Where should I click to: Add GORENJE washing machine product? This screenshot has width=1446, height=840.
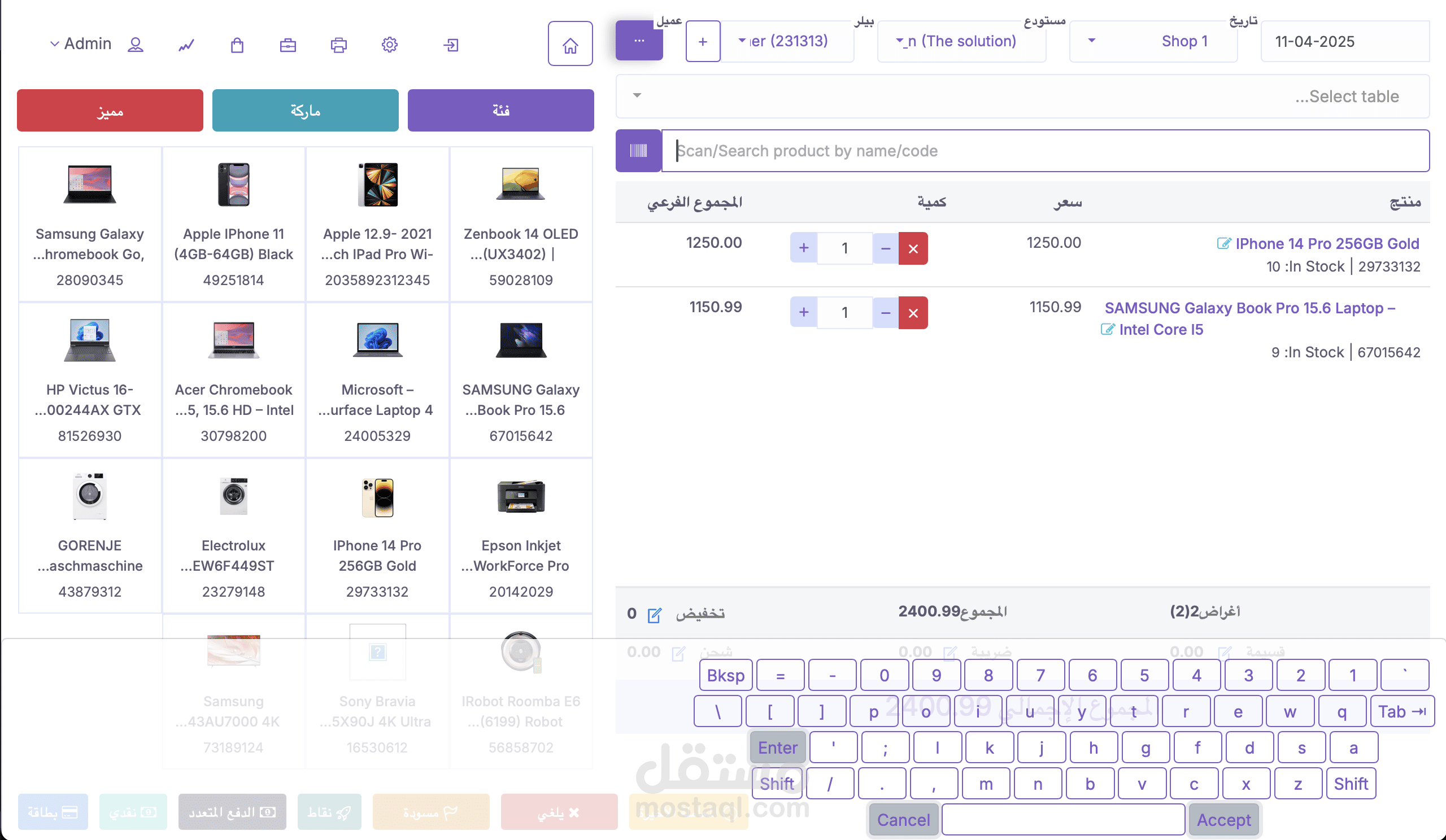coord(89,536)
